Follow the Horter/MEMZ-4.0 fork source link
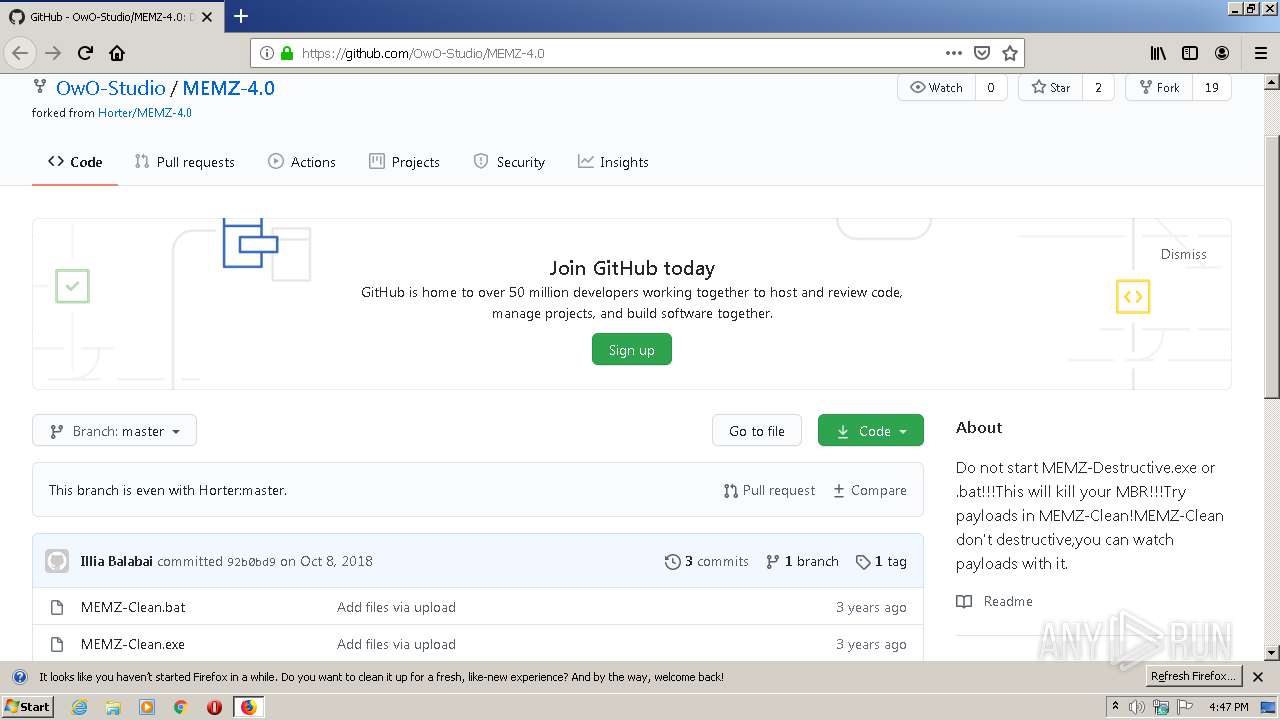This screenshot has width=1280, height=720. coord(145,113)
